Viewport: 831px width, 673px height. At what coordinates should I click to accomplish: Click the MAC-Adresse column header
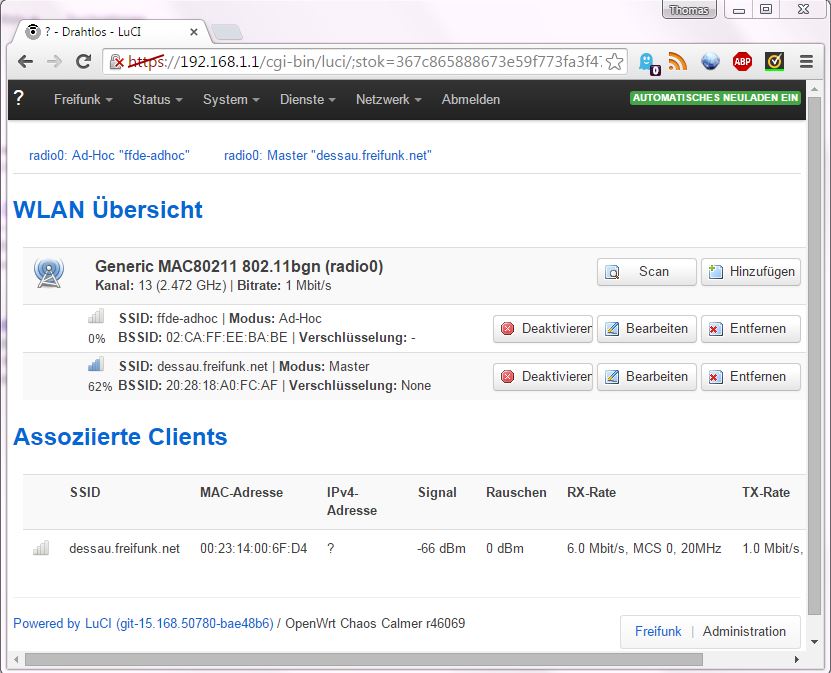coord(241,492)
